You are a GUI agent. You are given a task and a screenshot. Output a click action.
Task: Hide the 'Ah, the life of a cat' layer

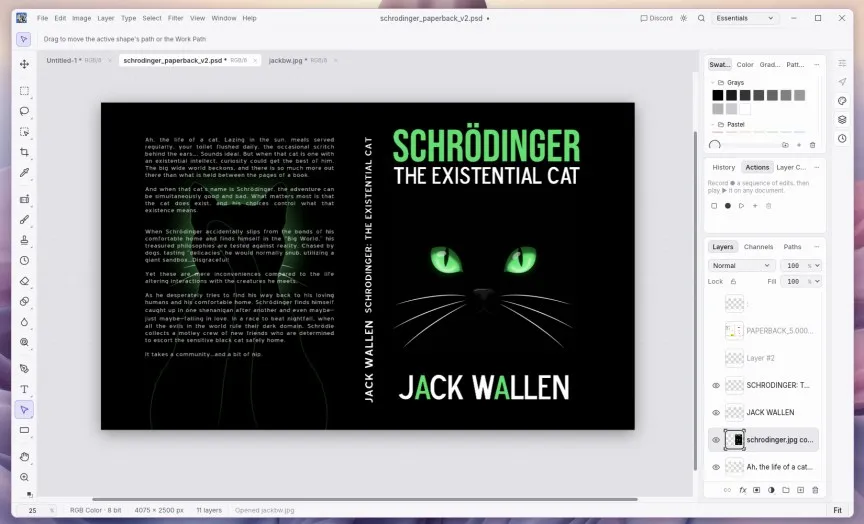point(716,467)
